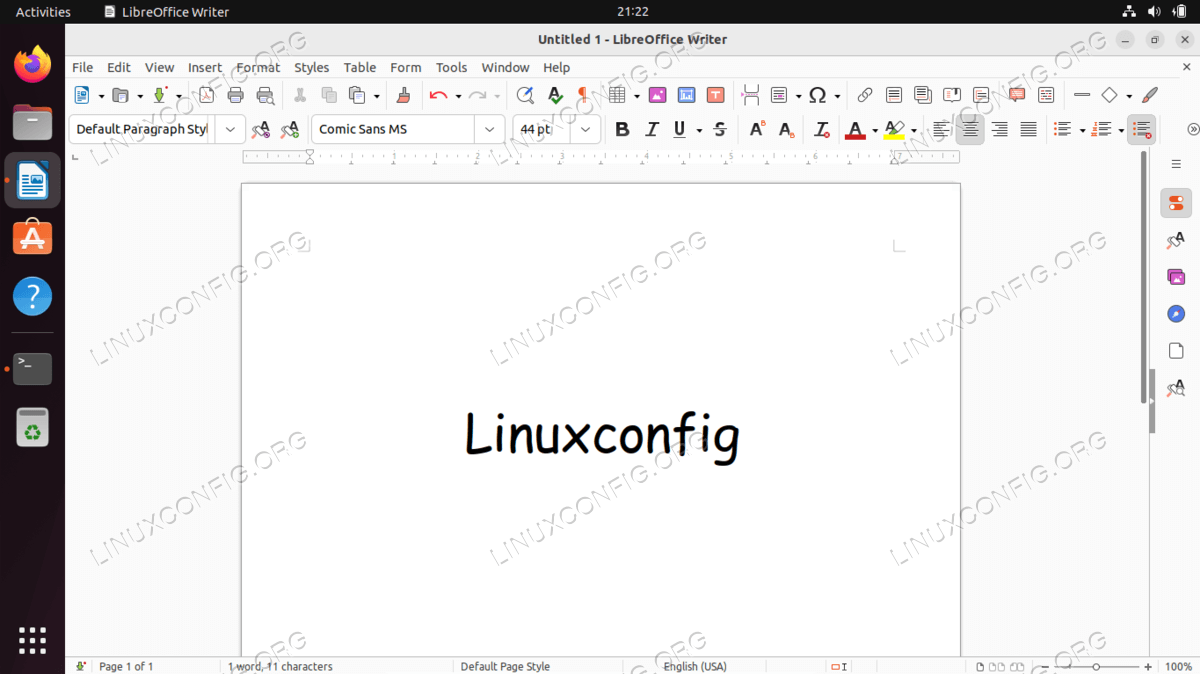1200x674 pixels.
Task: Open the Format menu
Action: pos(258,67)
